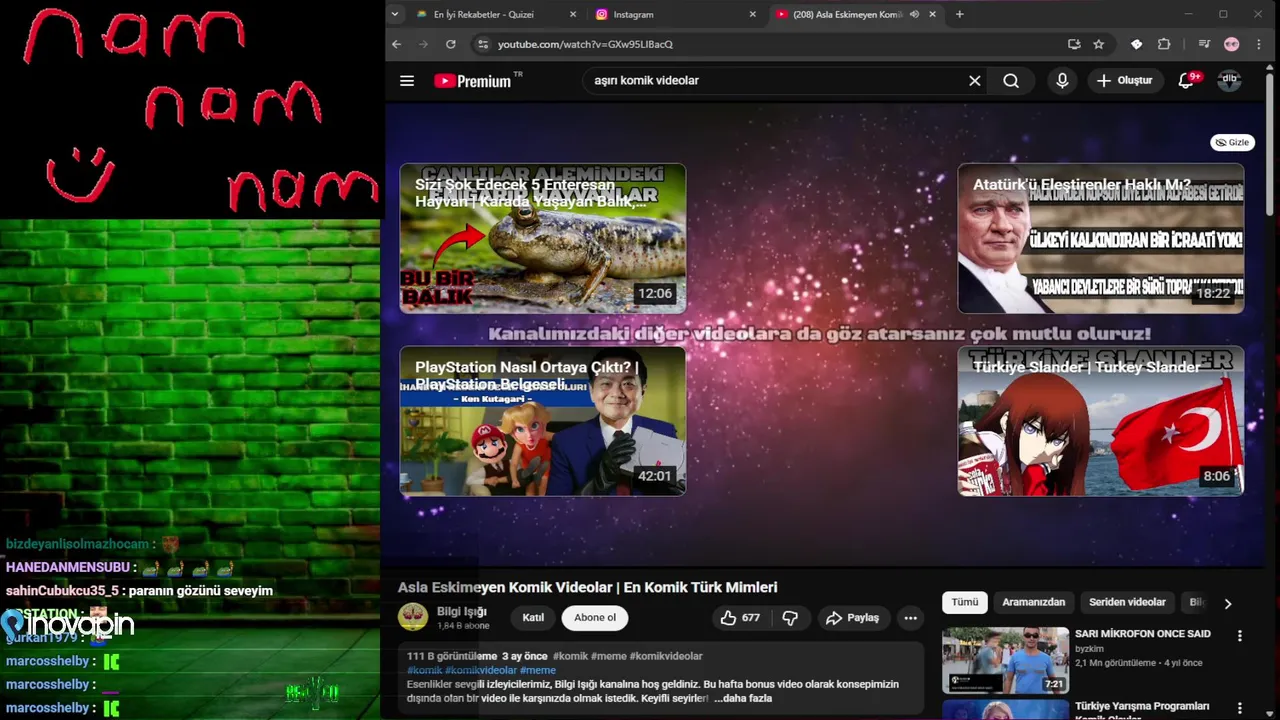This screenshot has height=720, width=1280.
Task: Install or cast icon in the address bar
Action: click(x=1074, y=44)
